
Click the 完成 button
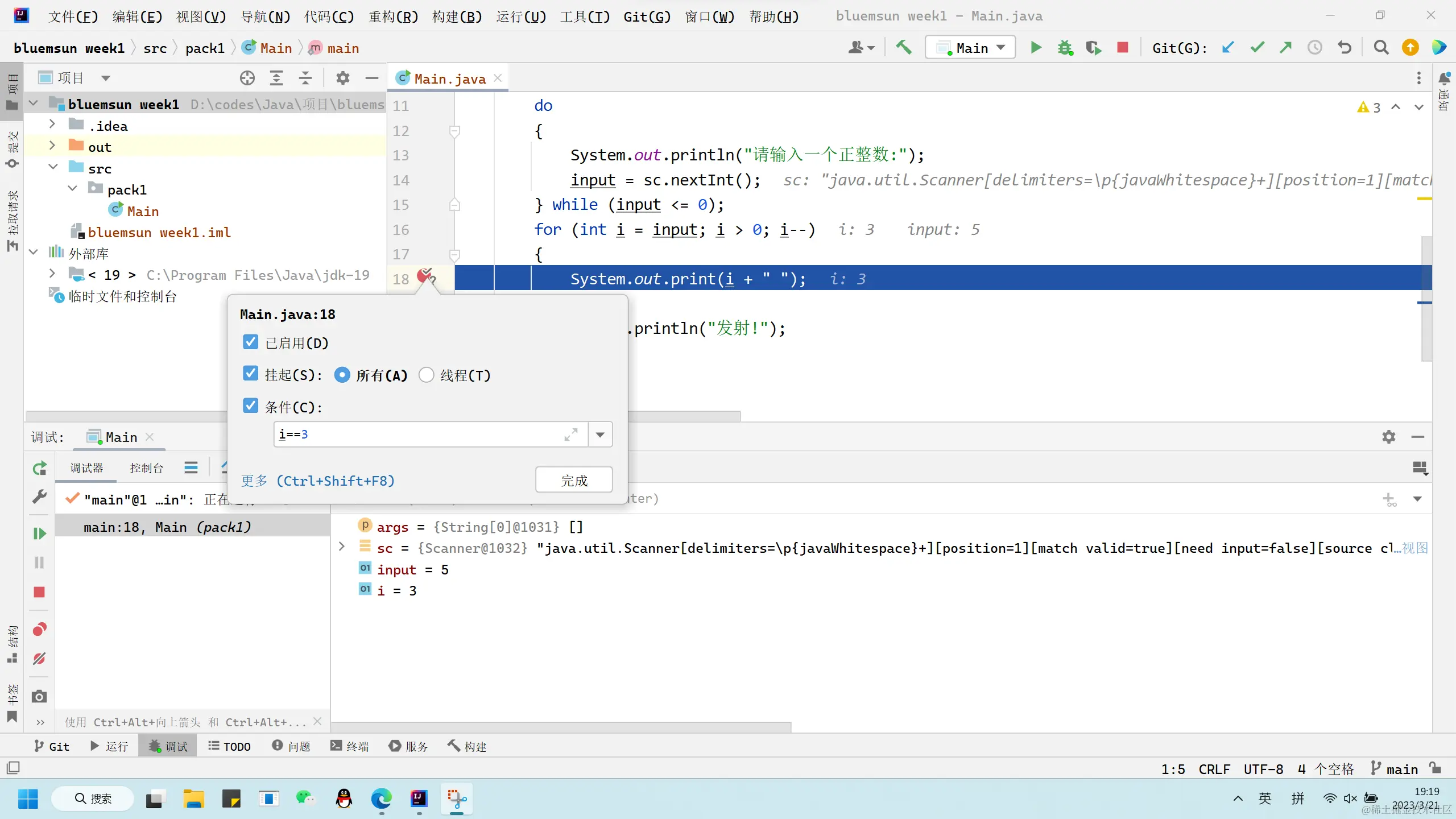click(x=573, y=481)
